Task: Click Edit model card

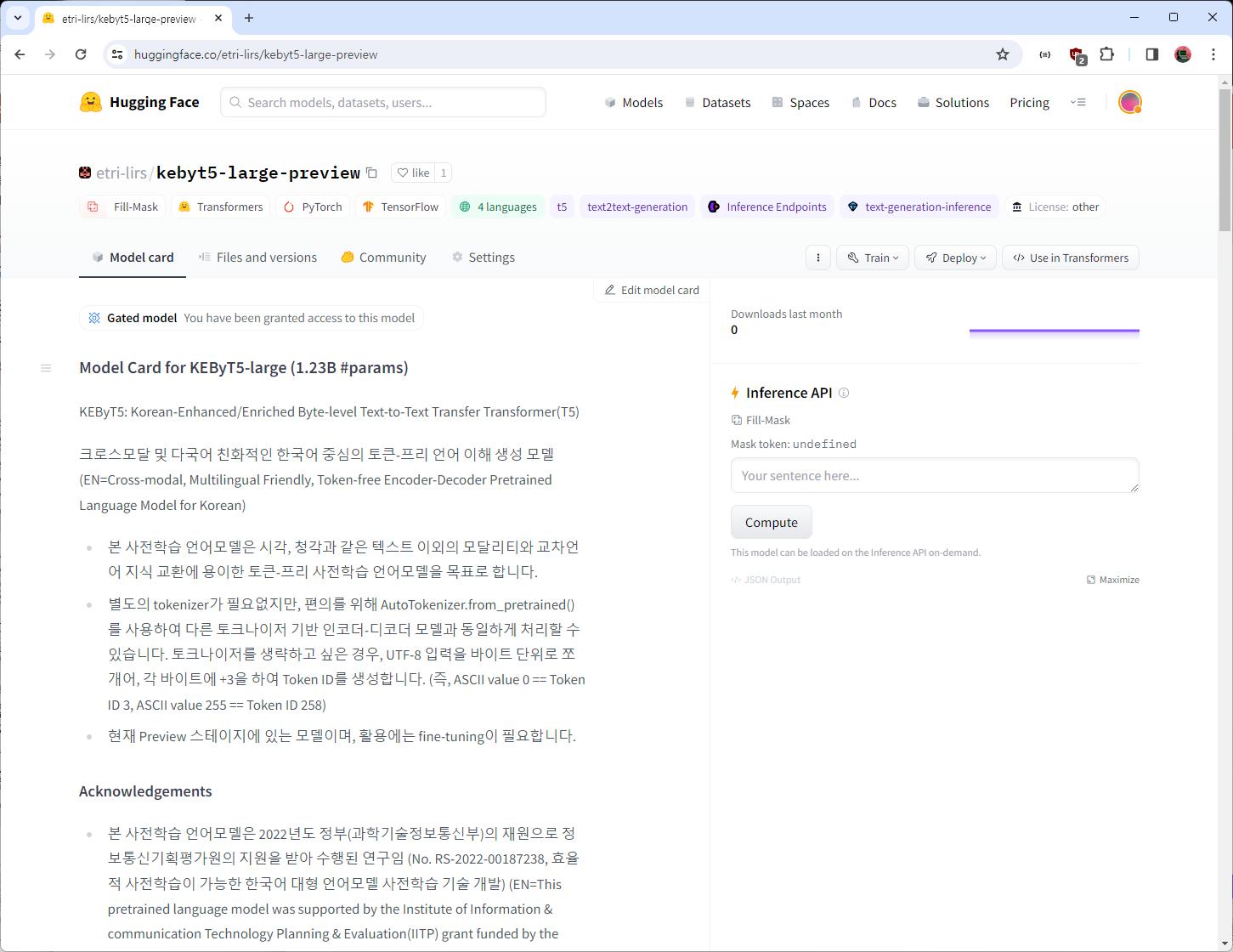Action: (652, 290)
